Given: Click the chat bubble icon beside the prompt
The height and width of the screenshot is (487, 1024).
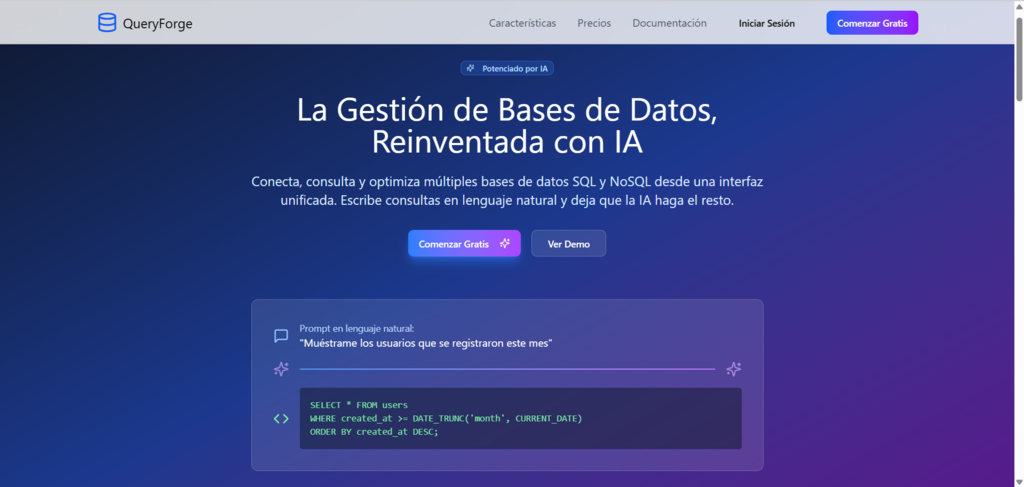Looking at the screenshot, I should coord(281,336).
